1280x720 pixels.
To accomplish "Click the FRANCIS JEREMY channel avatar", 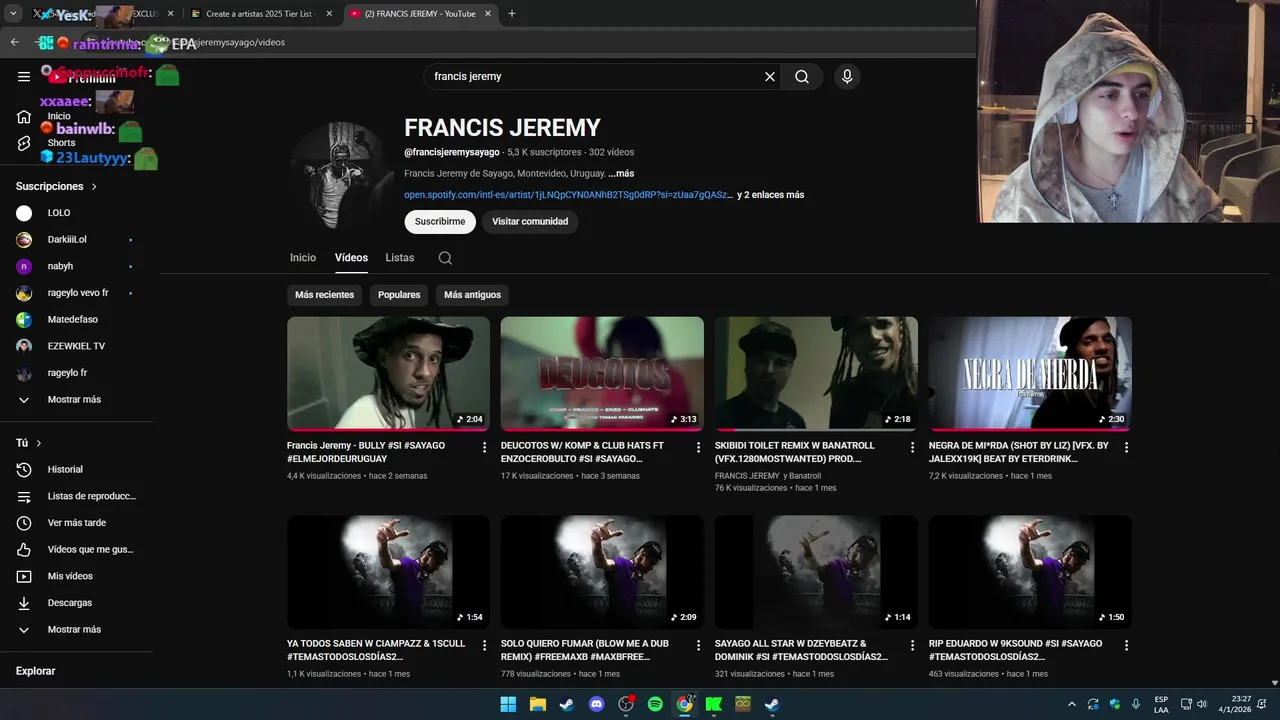I will coord(339,174).
